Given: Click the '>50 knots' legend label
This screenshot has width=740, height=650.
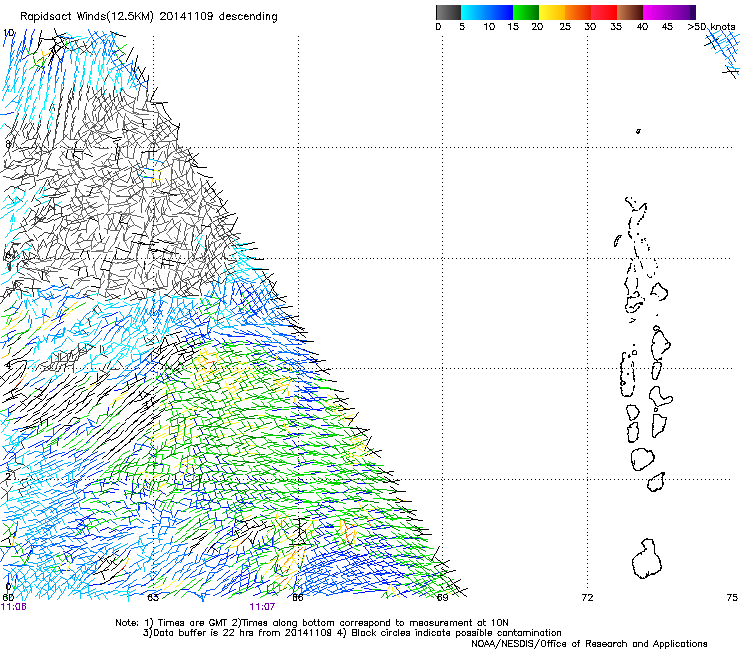Looking at the screenshot, I should pyautogui.click(x=711, y=27).
